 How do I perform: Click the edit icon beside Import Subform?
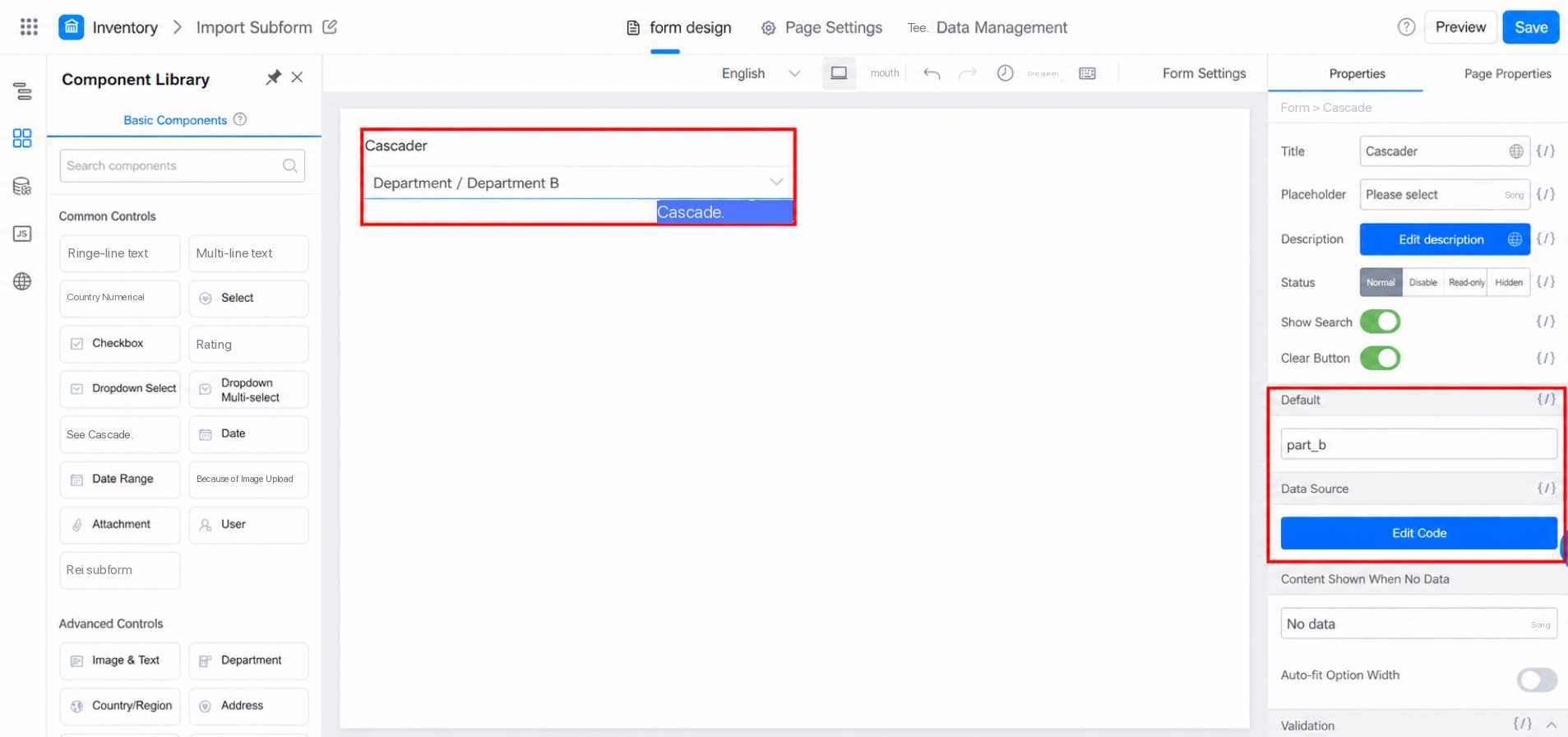click(x=330, y=27)
